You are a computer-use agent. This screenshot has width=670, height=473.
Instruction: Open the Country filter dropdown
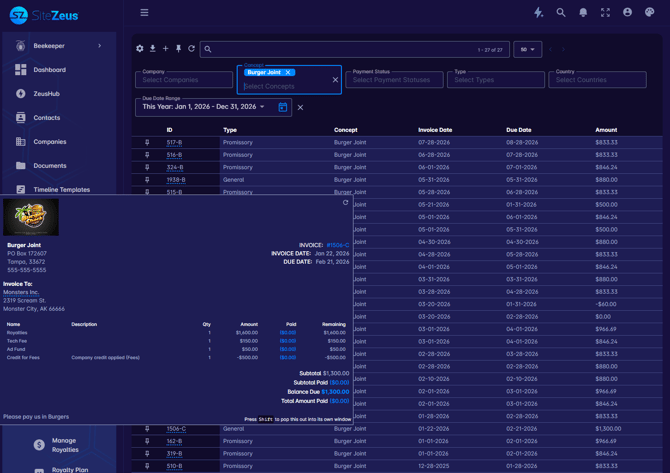click(597, 79)
